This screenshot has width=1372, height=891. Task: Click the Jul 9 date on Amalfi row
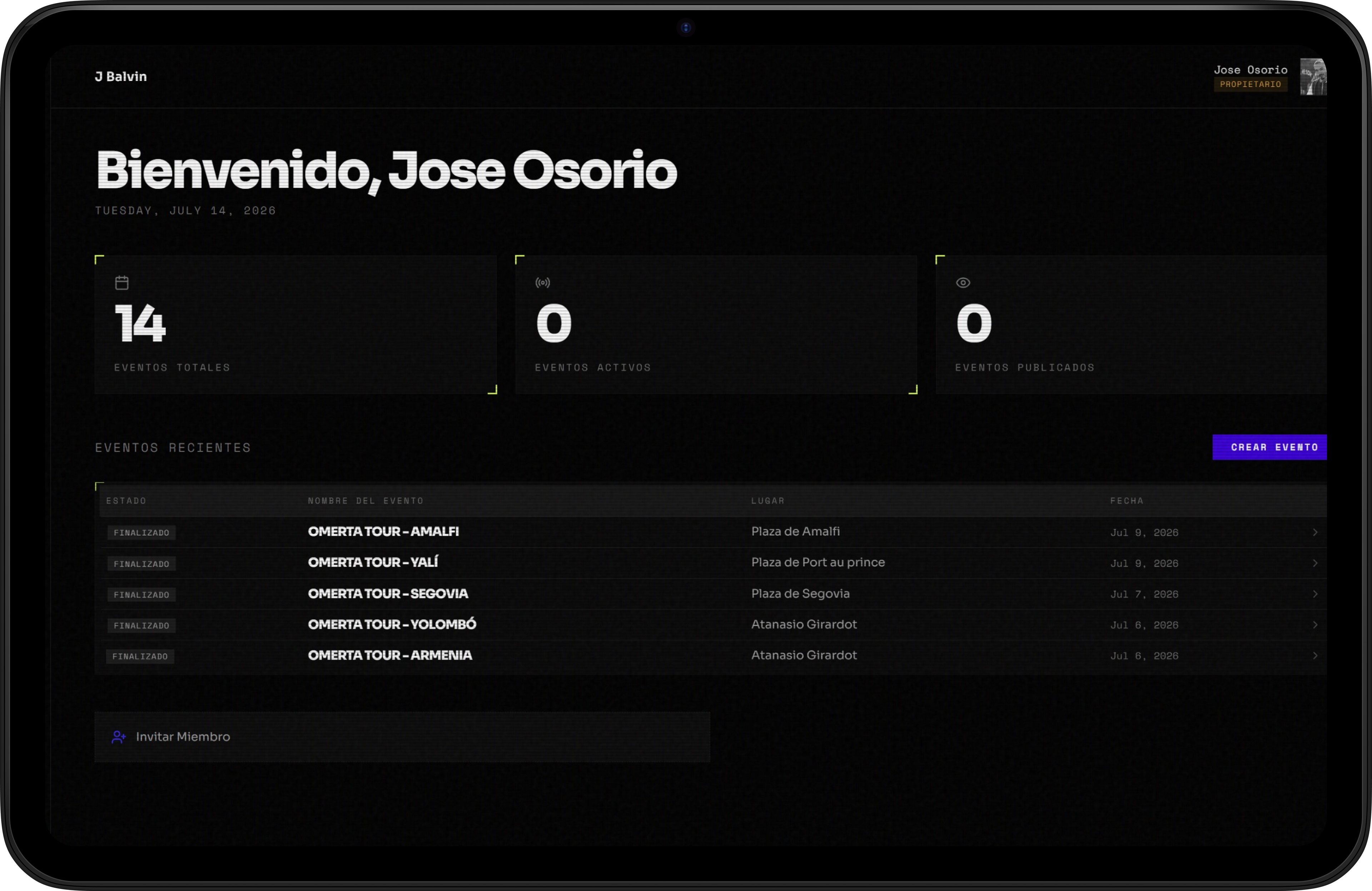tap(1144, 533)
